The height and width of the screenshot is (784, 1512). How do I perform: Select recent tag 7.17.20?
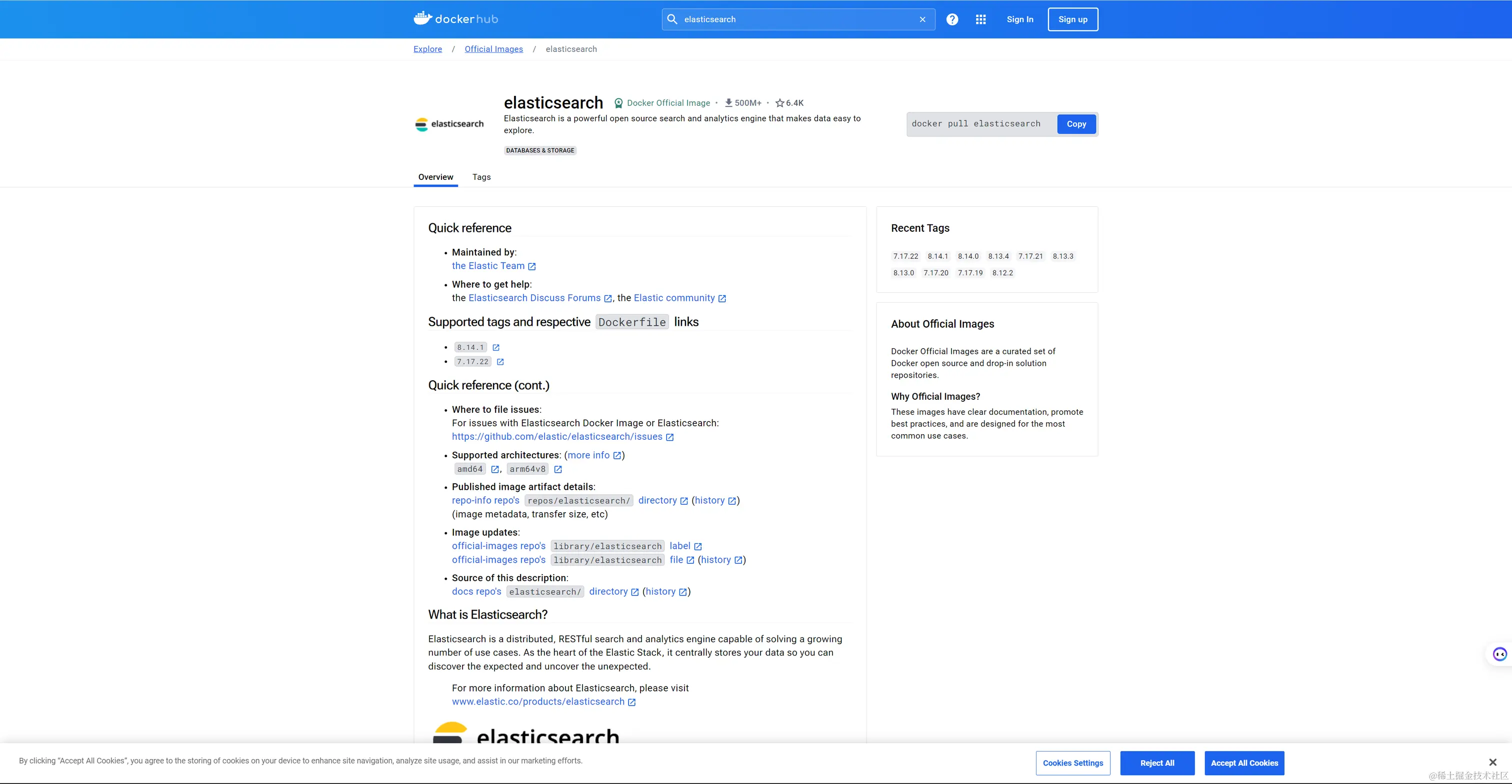coord(935,273)
